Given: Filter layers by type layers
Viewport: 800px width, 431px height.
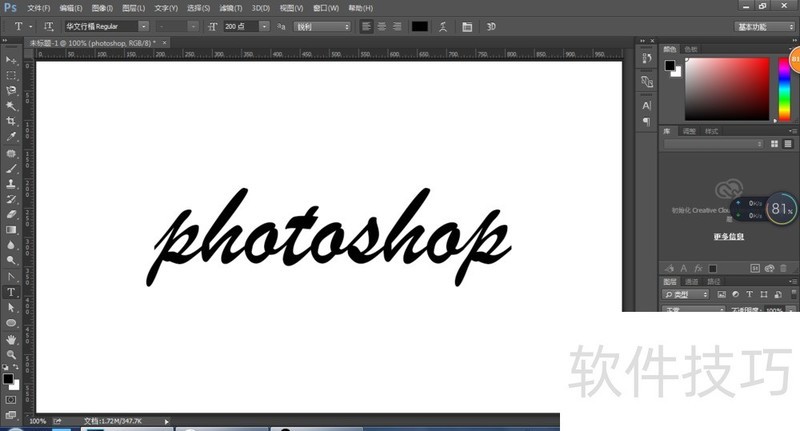Looking at the screenshot, I should click(749, 294).
